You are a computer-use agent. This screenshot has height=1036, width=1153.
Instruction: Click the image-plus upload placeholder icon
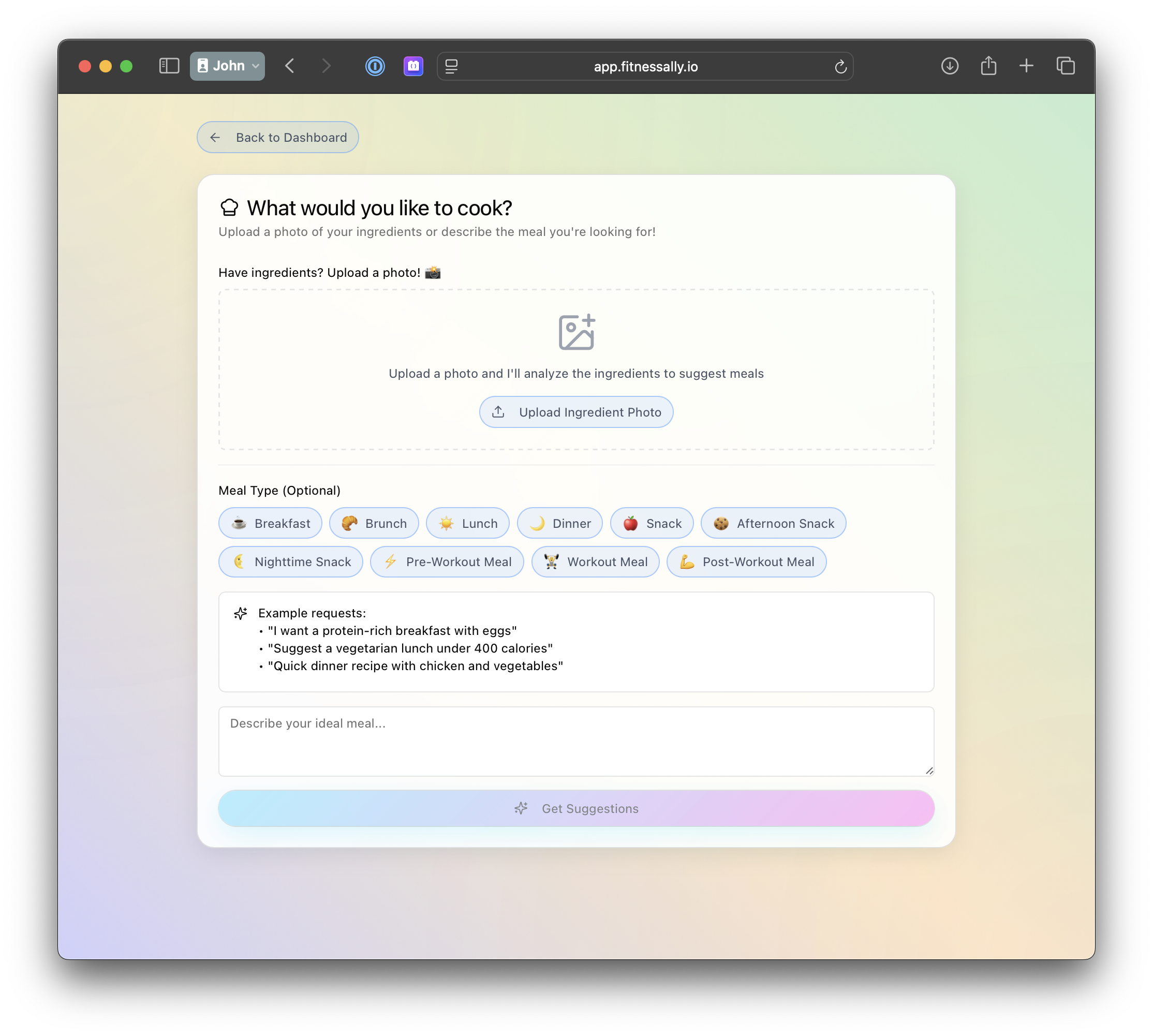pyautogui.click(x=576, y=332)
